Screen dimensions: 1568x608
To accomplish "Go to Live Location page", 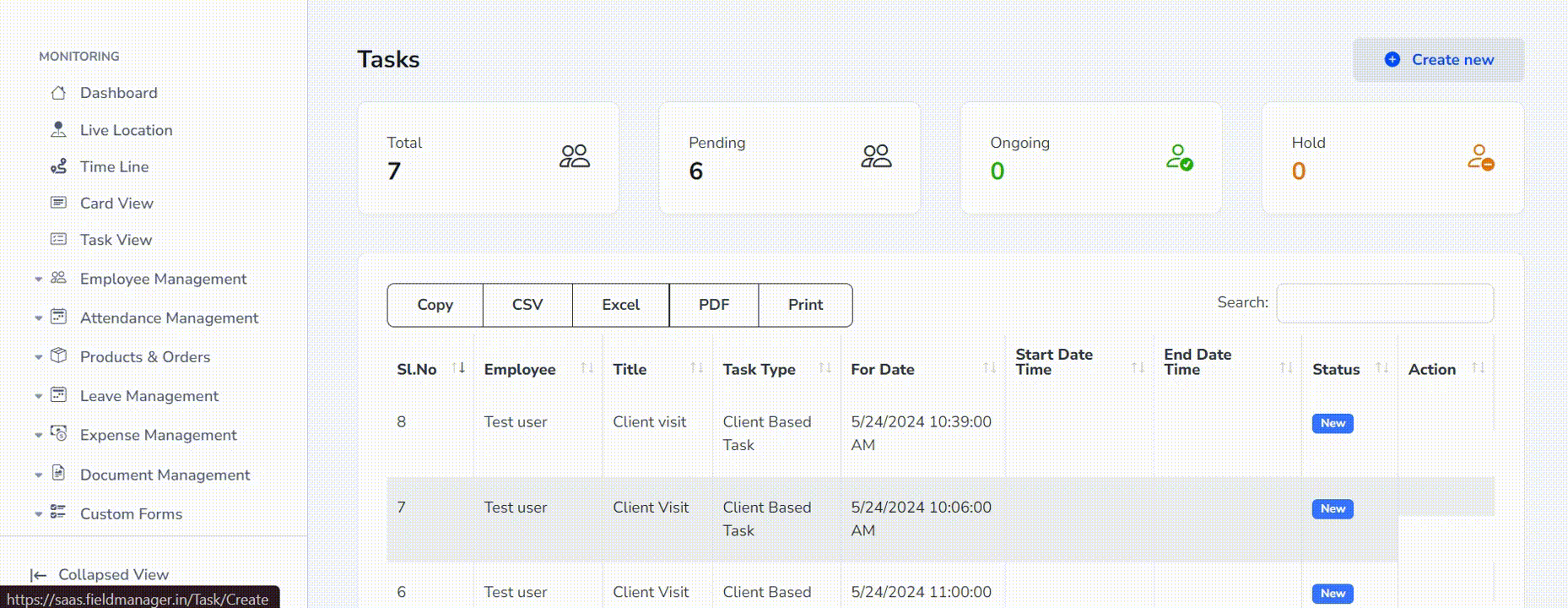I will pyautogui.click(x=126, y=130).
